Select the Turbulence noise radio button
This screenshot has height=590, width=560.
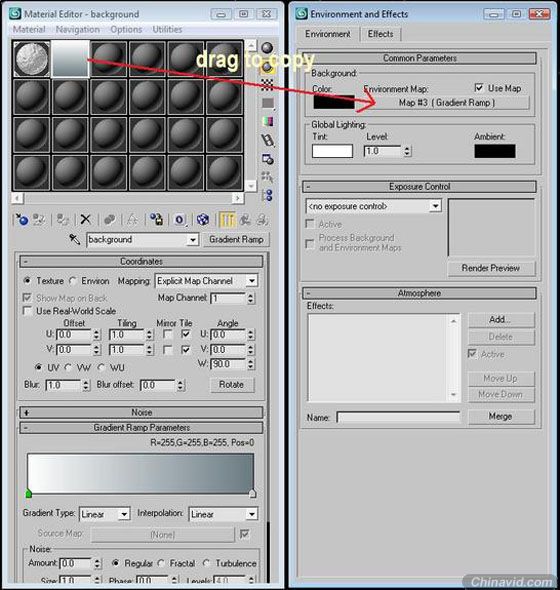[207, 563]
